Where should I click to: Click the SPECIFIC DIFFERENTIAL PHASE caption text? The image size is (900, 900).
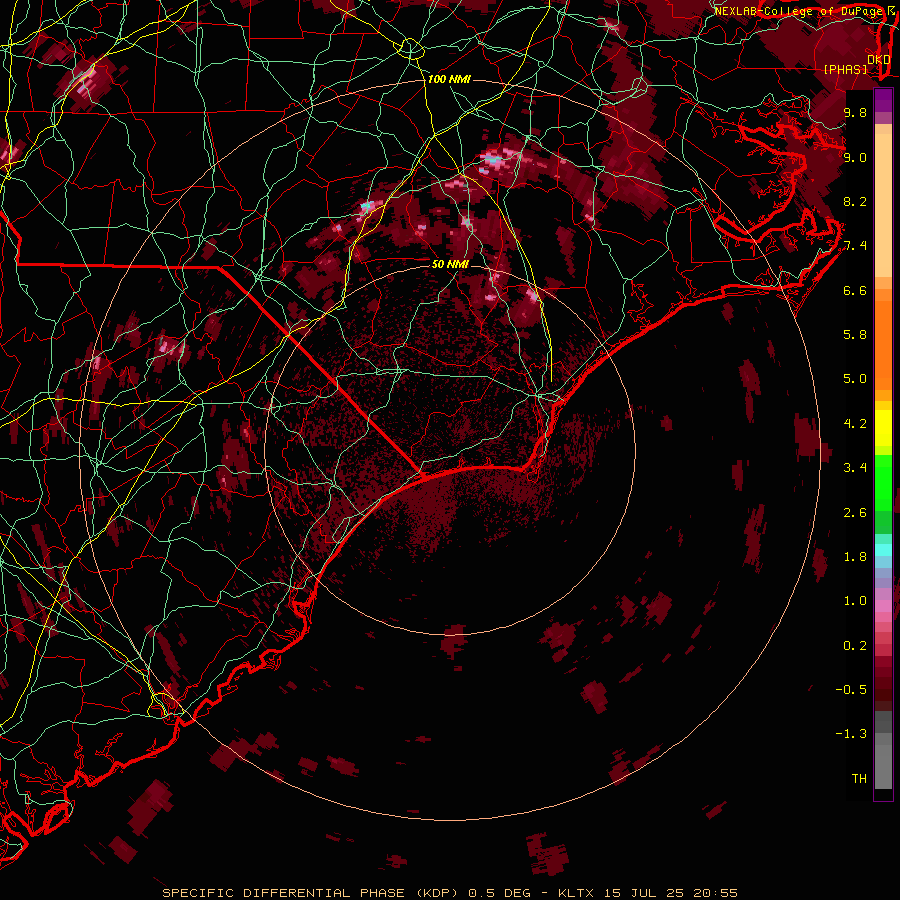284,893
